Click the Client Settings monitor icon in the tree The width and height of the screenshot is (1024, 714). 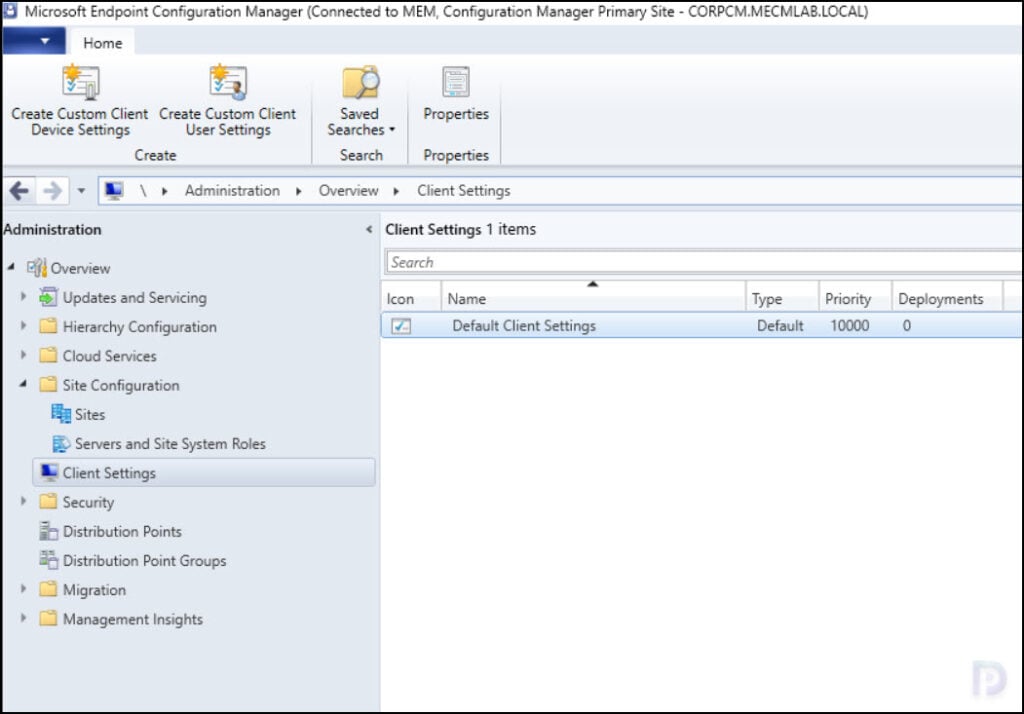[48, 472]
